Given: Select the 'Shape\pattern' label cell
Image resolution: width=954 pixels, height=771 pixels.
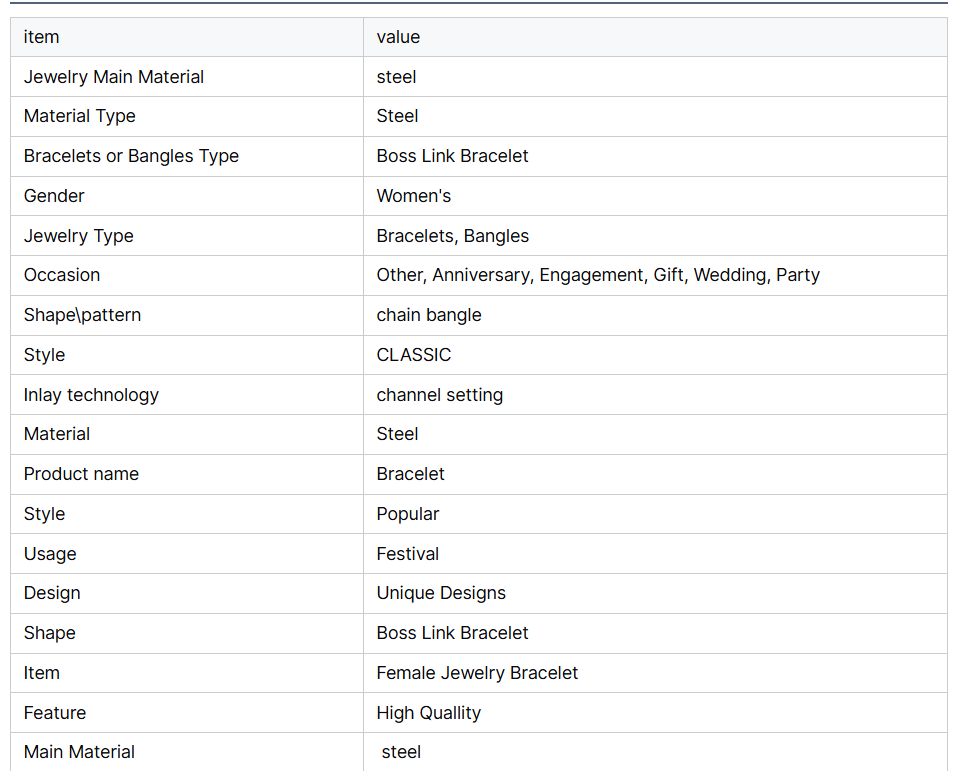Looking at the screenshot, I should 187,315.
